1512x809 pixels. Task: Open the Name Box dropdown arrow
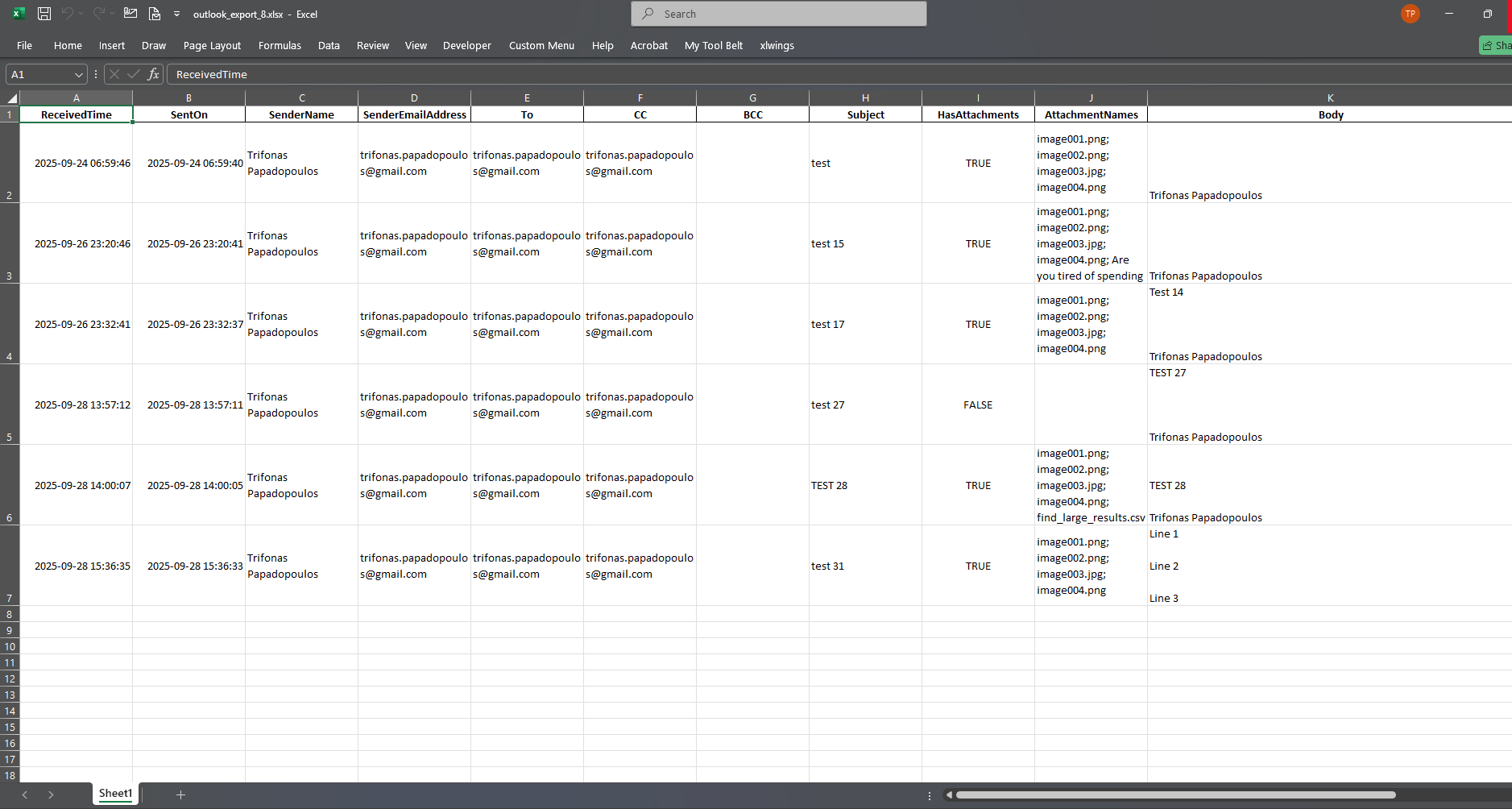[x=78, y=74]
